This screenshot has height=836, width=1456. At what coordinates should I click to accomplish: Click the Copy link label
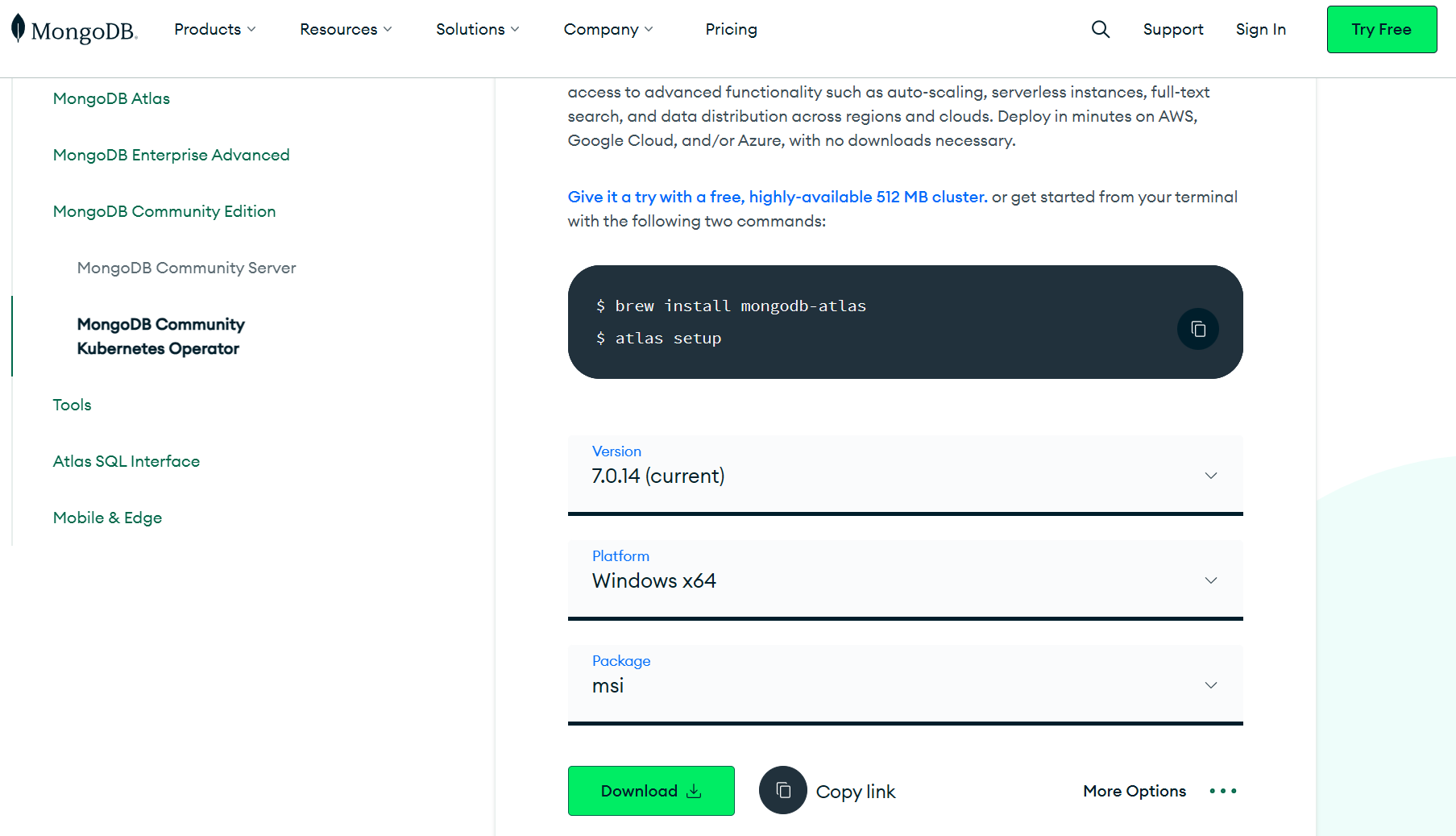click(x=856, y=792)
